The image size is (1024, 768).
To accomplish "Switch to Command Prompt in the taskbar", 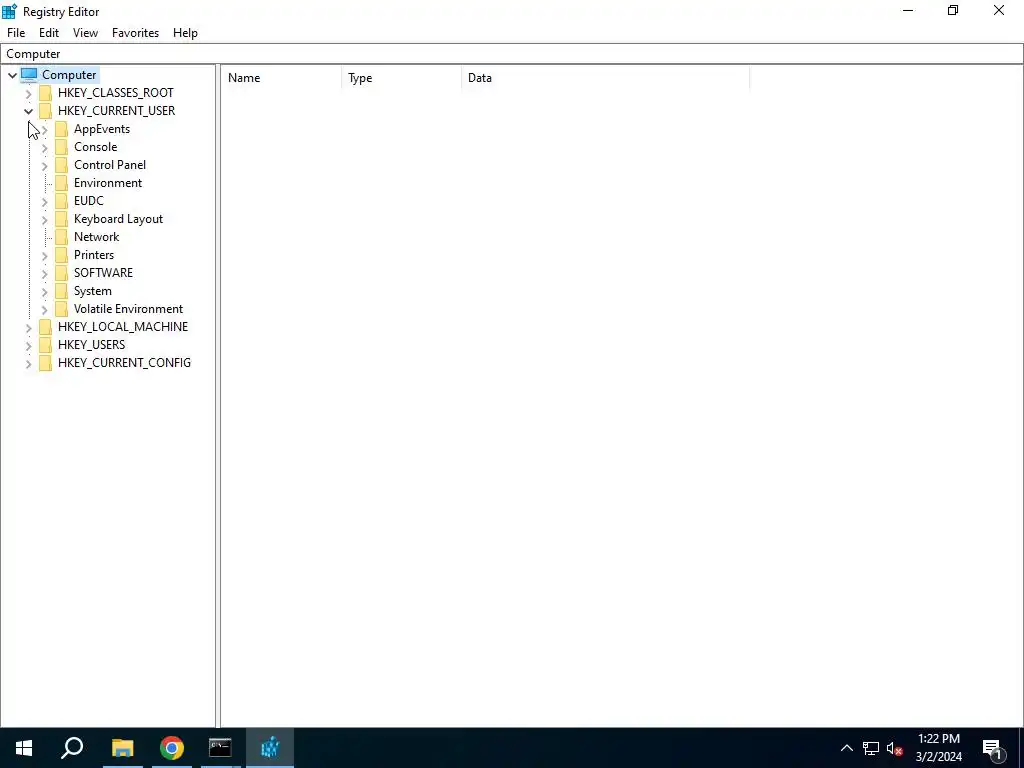I will pos(220,748).
